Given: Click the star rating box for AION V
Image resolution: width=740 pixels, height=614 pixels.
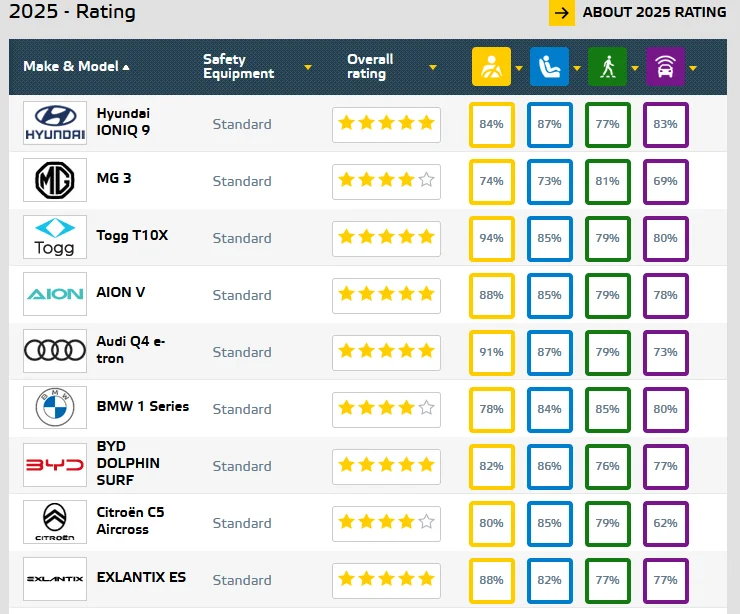Looking at the screenshot, I should (386, 296).
